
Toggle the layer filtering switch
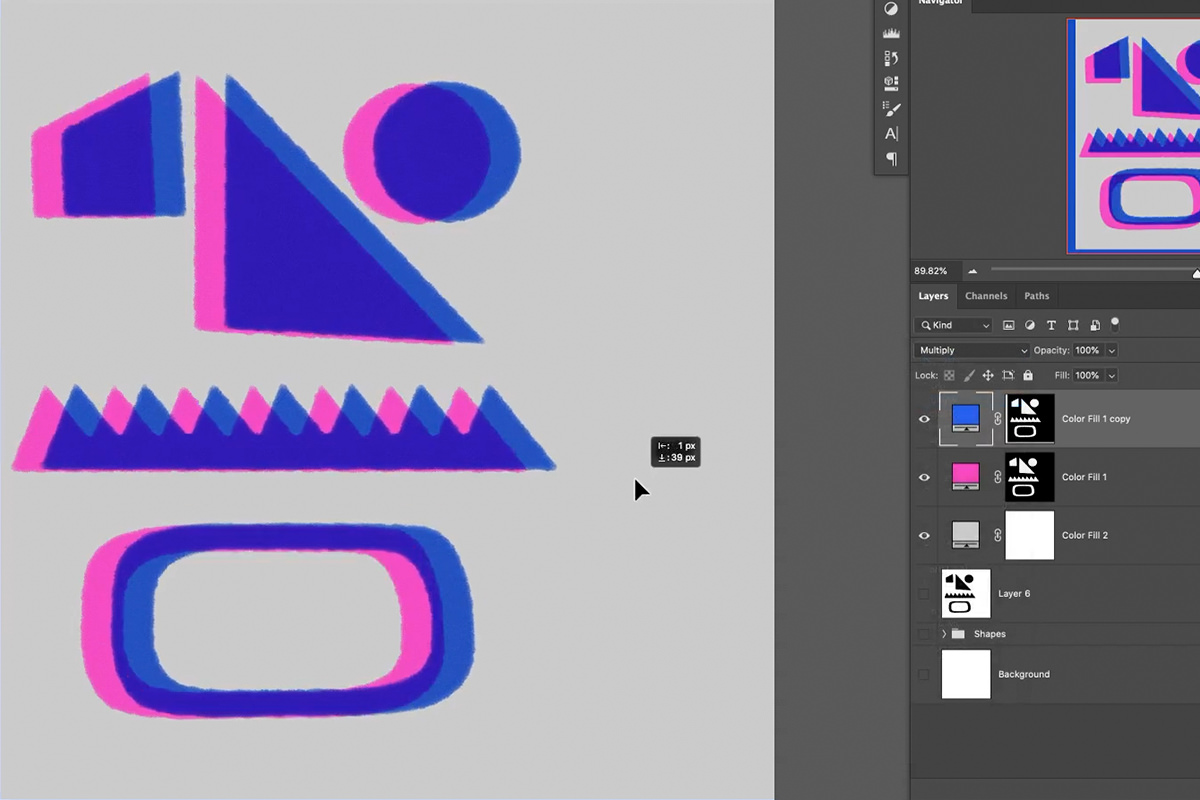[x=1114, y=324]
